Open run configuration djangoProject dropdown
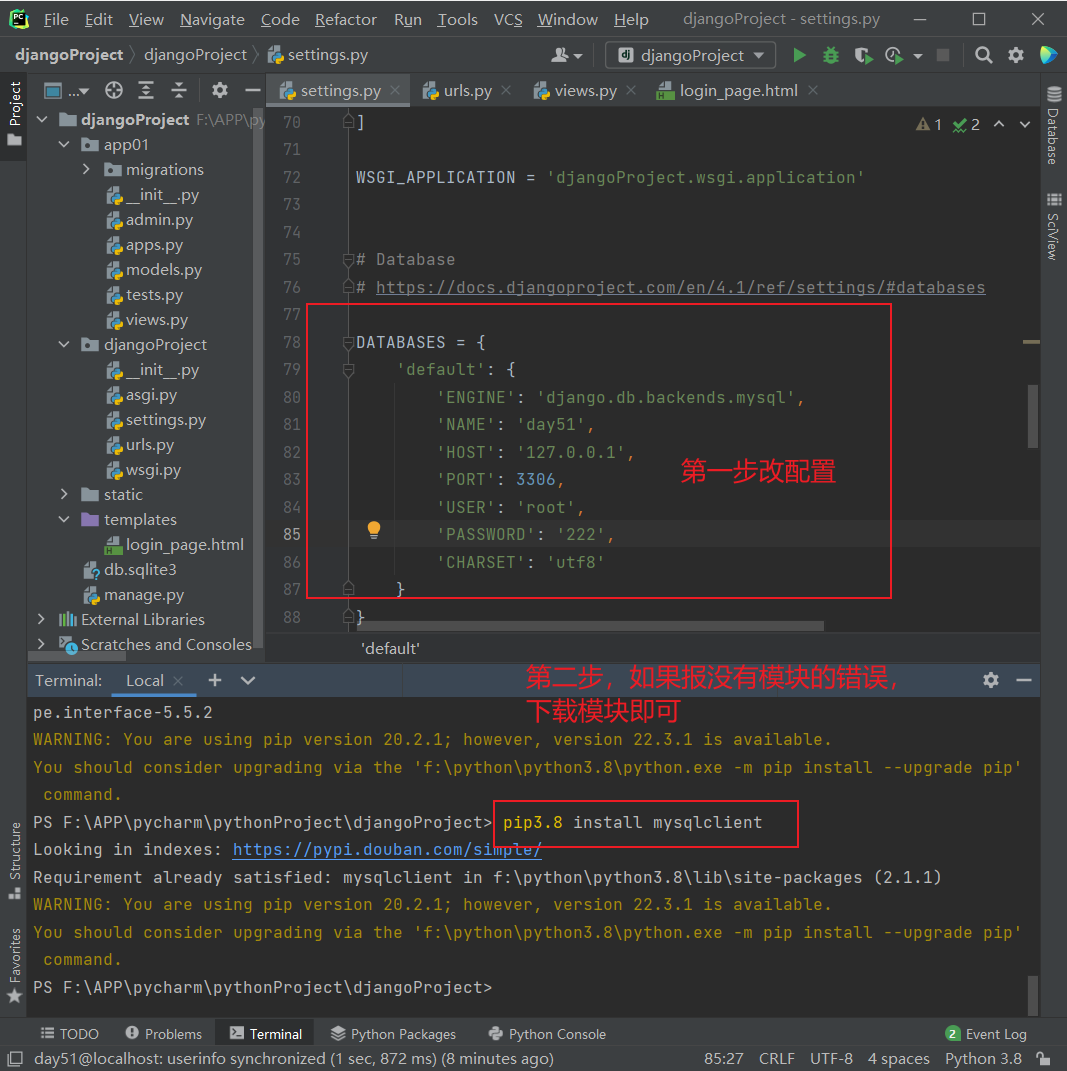Image resolution: width=1067 pixels, height=1071 pixels. 691,55
